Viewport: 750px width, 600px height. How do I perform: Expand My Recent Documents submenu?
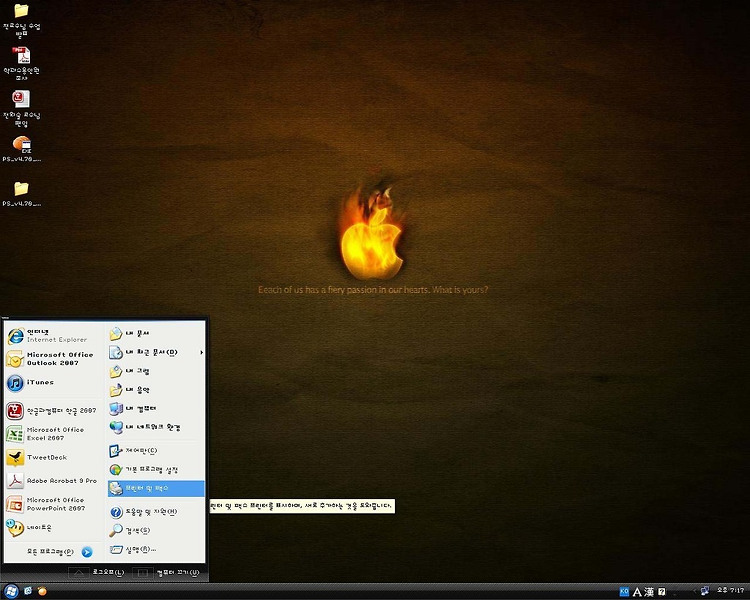156,353
